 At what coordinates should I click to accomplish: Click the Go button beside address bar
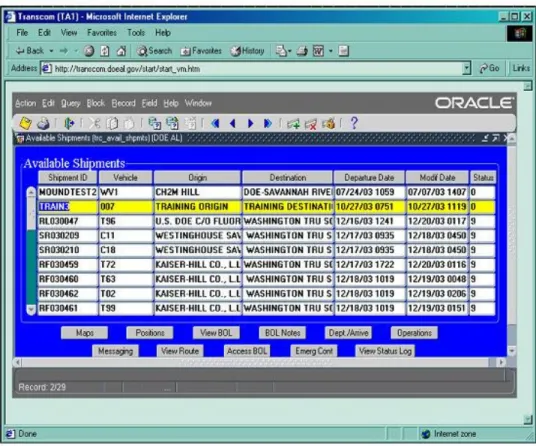pos(490,68)
